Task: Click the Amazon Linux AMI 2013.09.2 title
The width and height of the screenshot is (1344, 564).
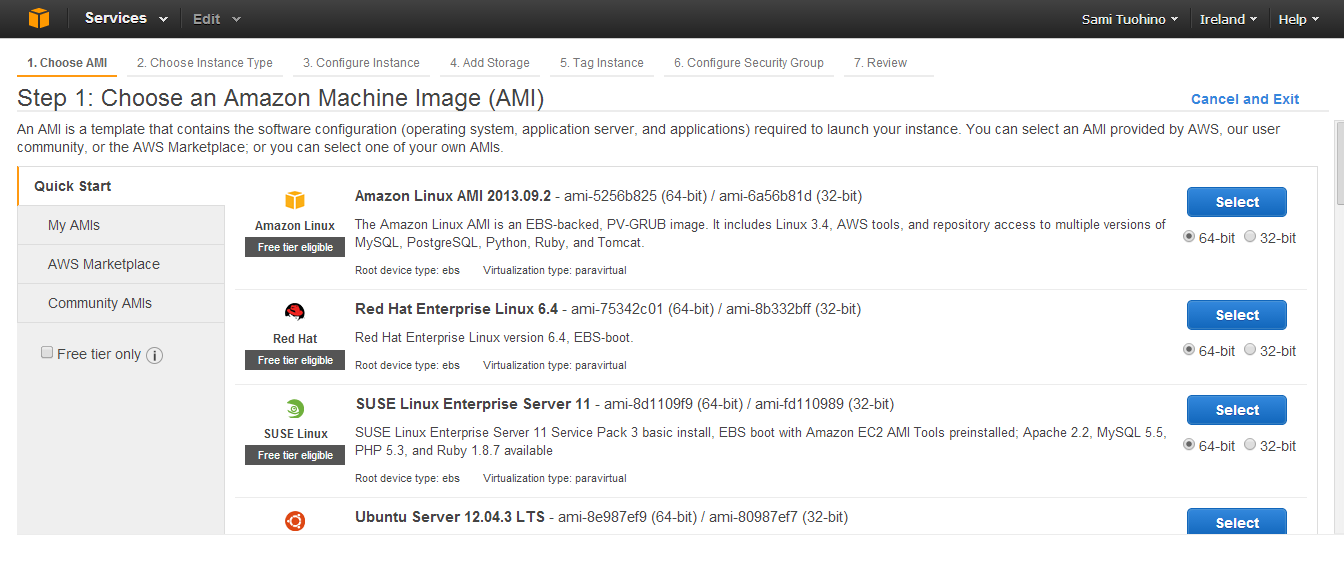Action: click(x=453, y=196)
